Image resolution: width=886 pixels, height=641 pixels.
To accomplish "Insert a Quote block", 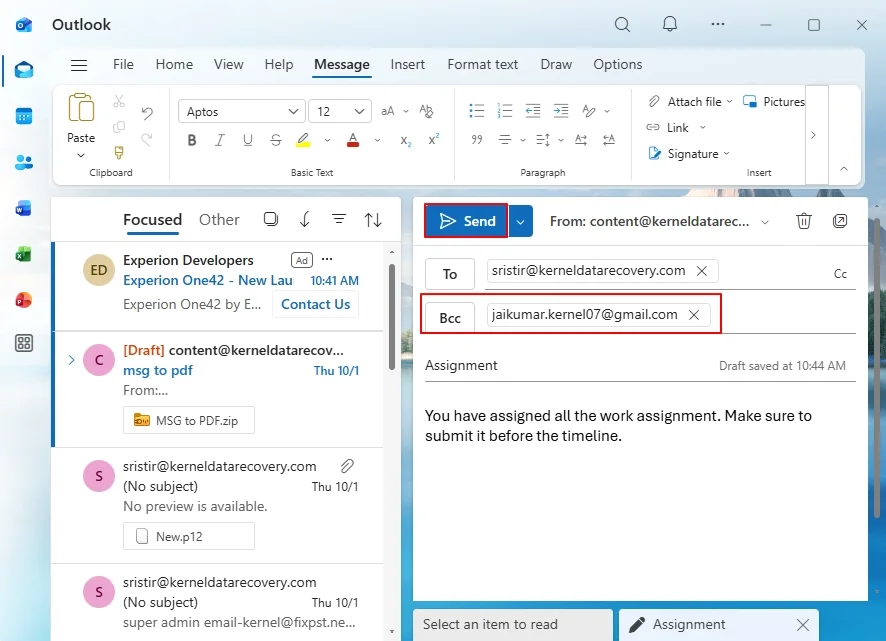I will (x=477, y=140).
